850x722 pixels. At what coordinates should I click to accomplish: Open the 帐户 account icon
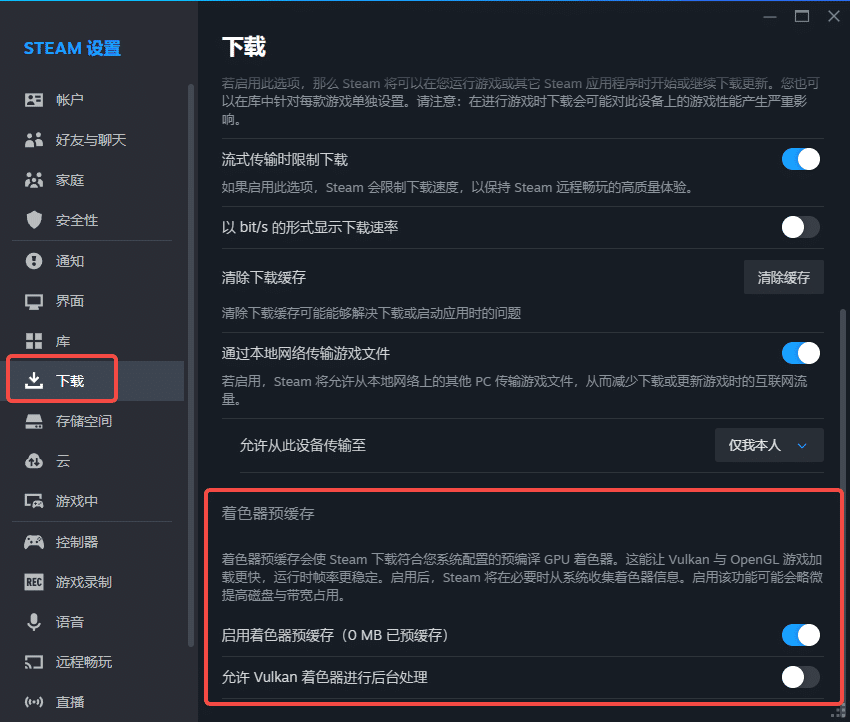[x=34, y=100]
